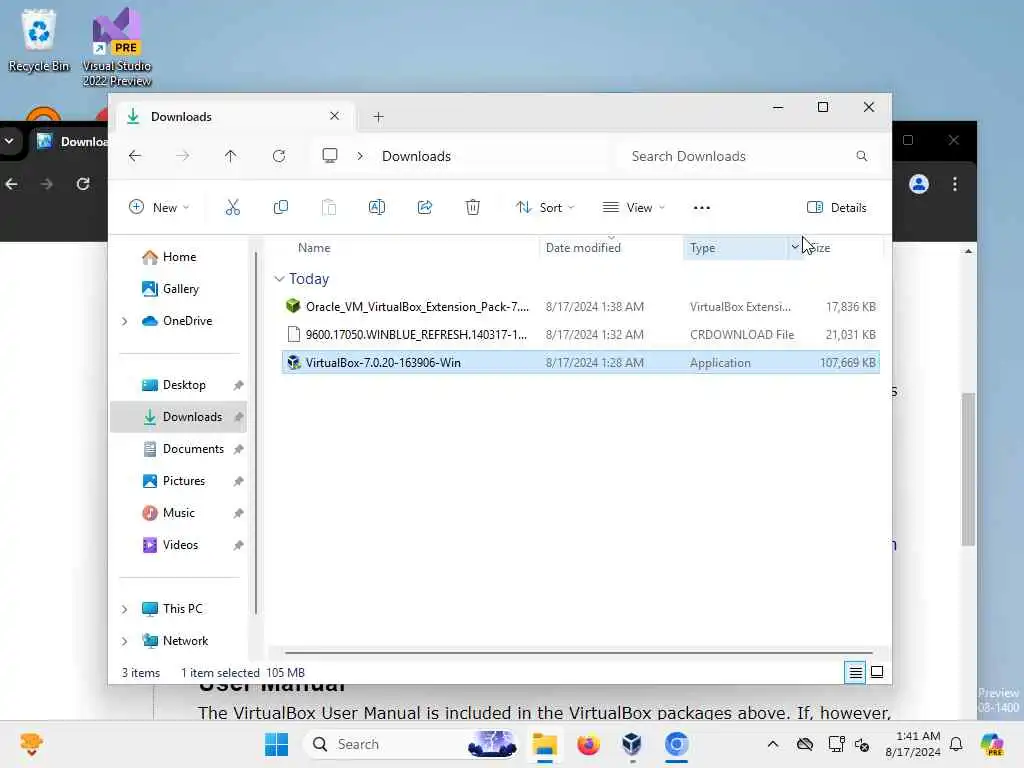Viewport: 1024px width, 768px height.
Task: Open Windows Start menu
Action: [276, 744]
